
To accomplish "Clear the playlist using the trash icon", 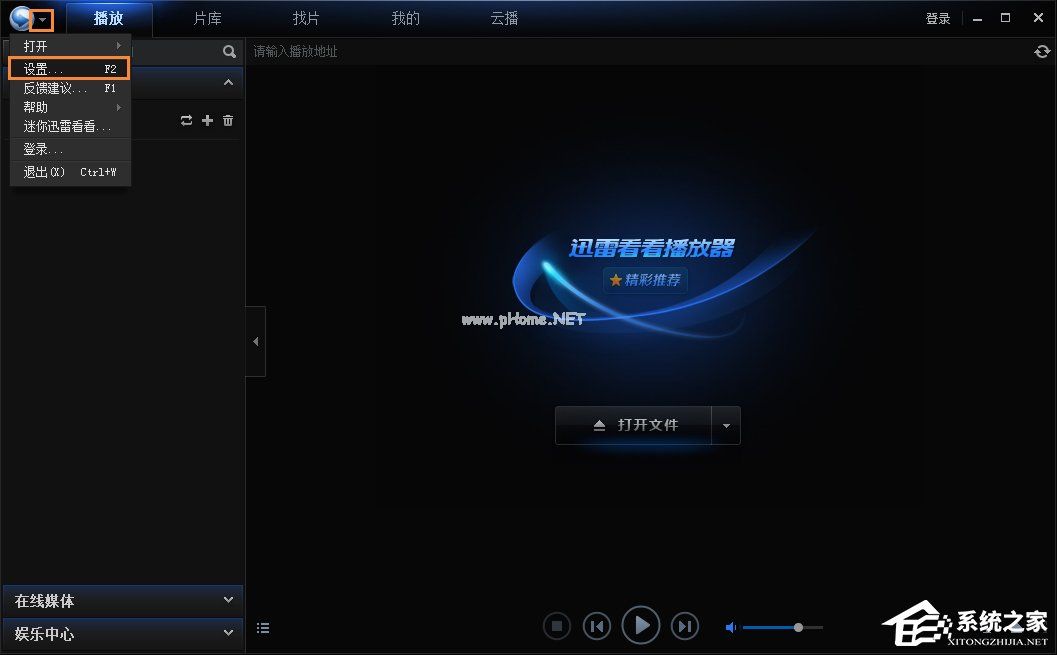I will pos(228,120).
